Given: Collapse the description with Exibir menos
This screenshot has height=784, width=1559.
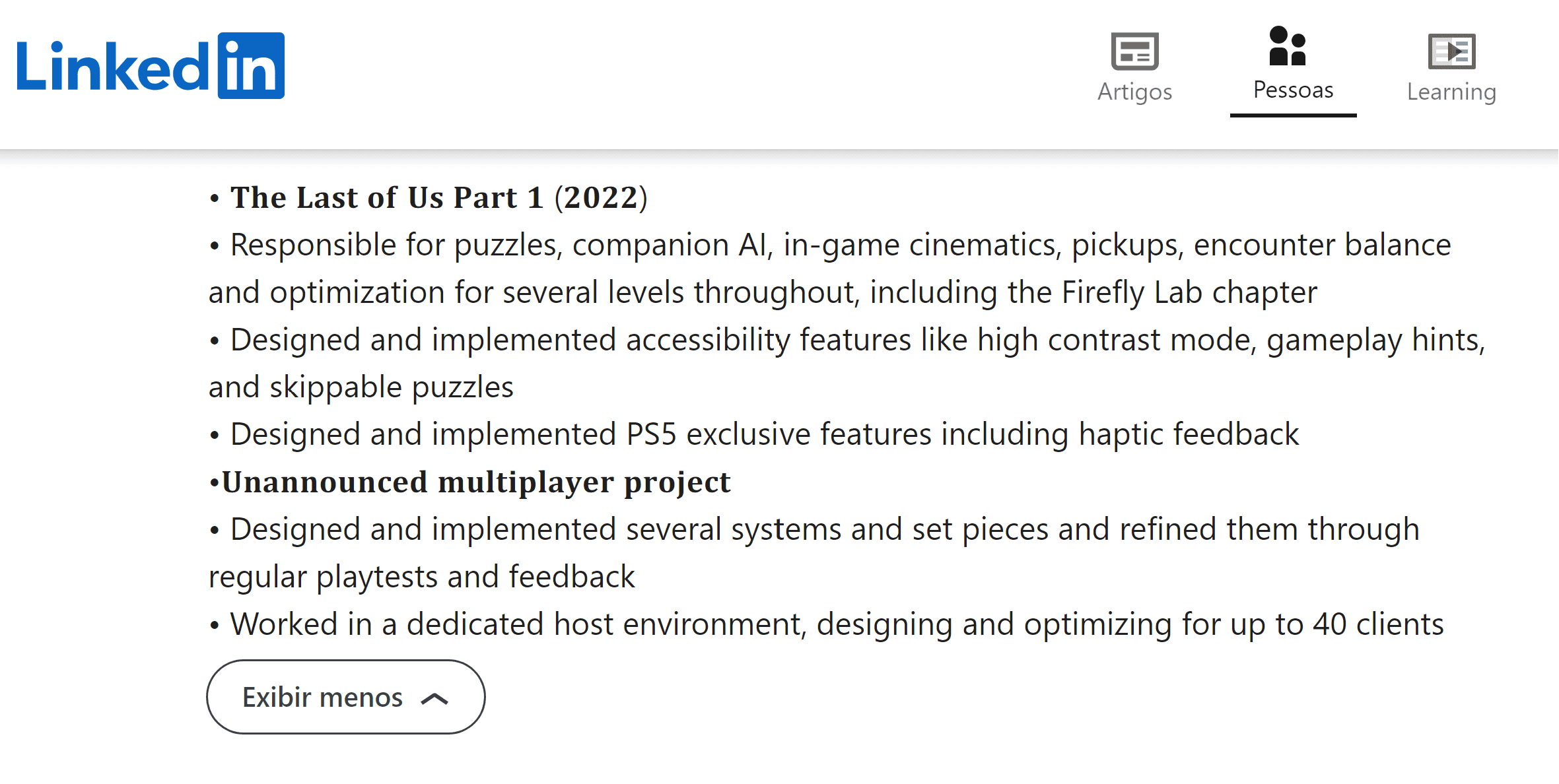Looking at the screenshot, I should [323, 697].
